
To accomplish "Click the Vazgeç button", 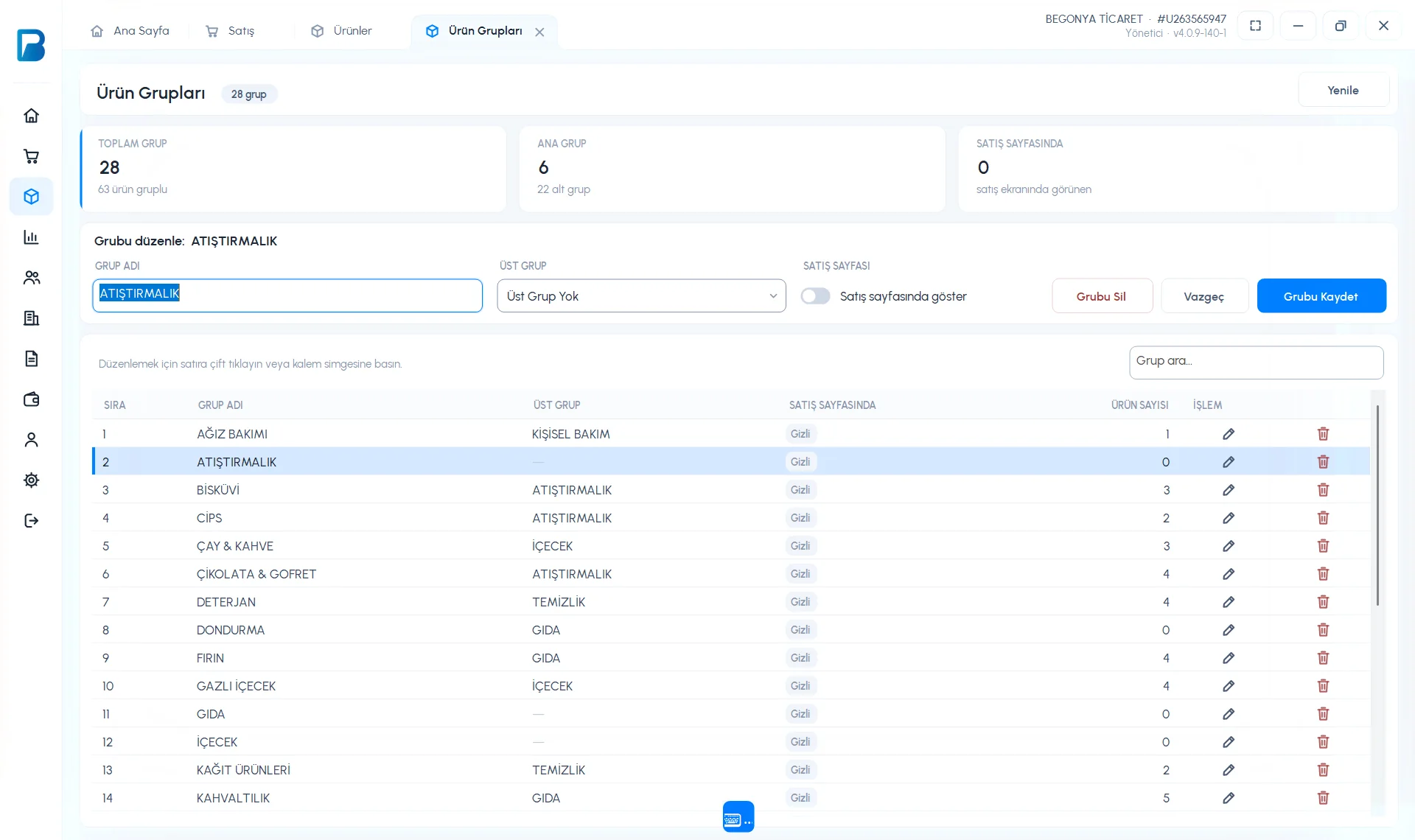I will point(1204,296).
